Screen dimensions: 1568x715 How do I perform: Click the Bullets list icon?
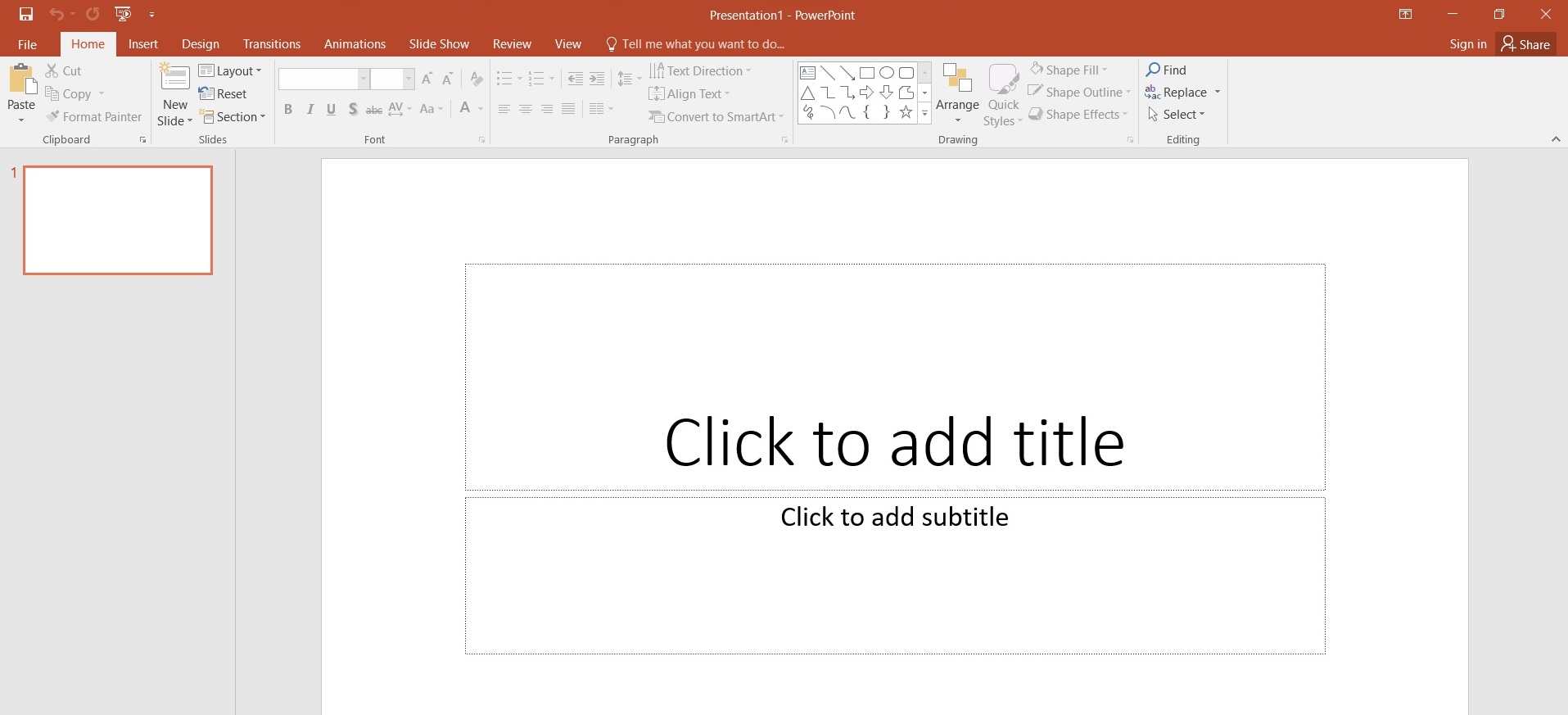pos(504,79)
